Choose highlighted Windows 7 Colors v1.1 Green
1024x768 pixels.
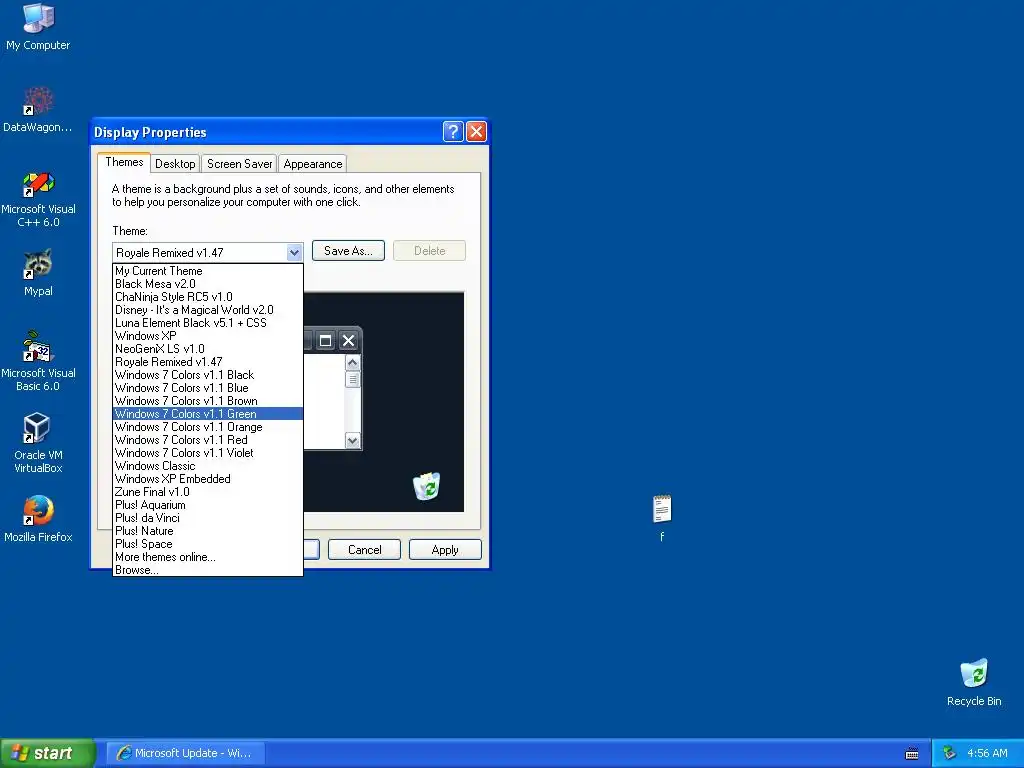208,414
